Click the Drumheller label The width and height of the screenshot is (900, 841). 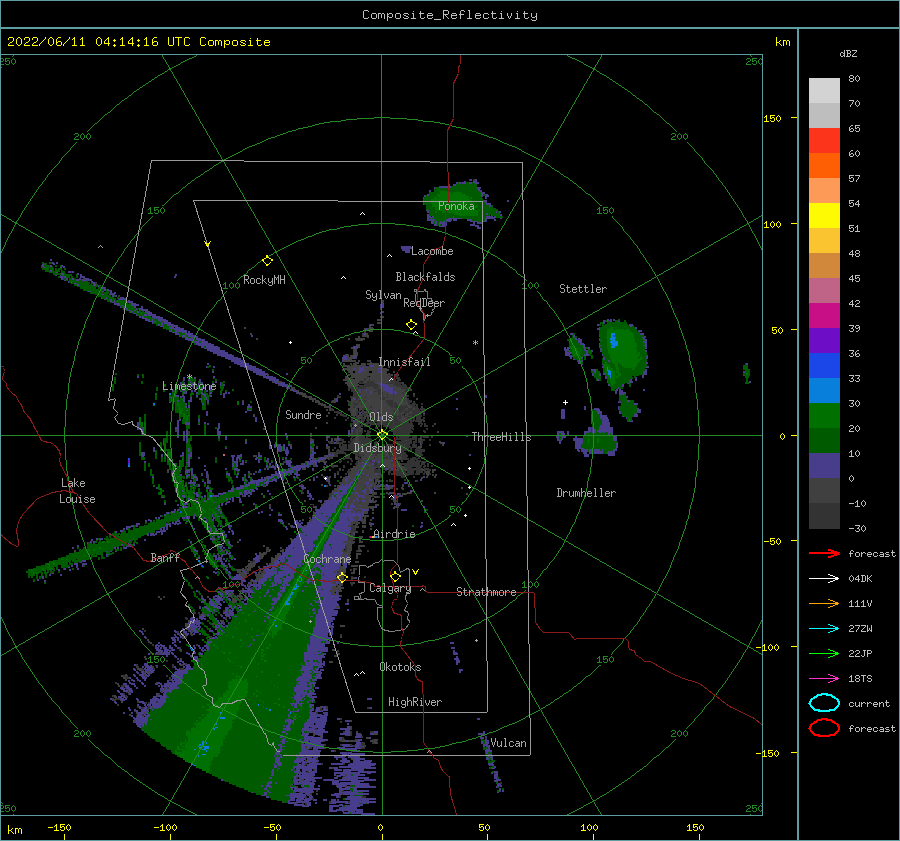coord(586,493)
